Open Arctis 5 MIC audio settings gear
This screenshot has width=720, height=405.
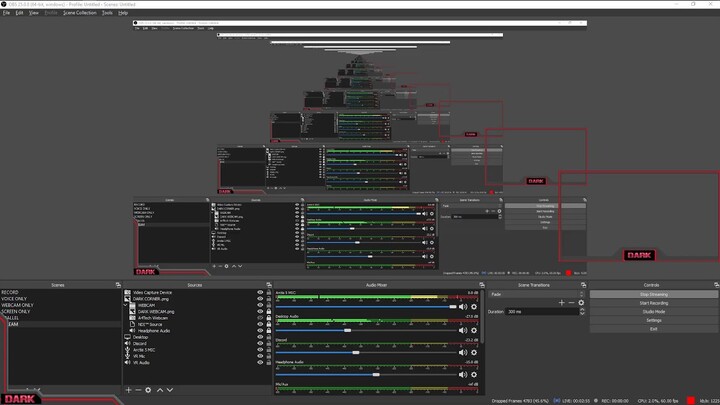coord(474,307)
